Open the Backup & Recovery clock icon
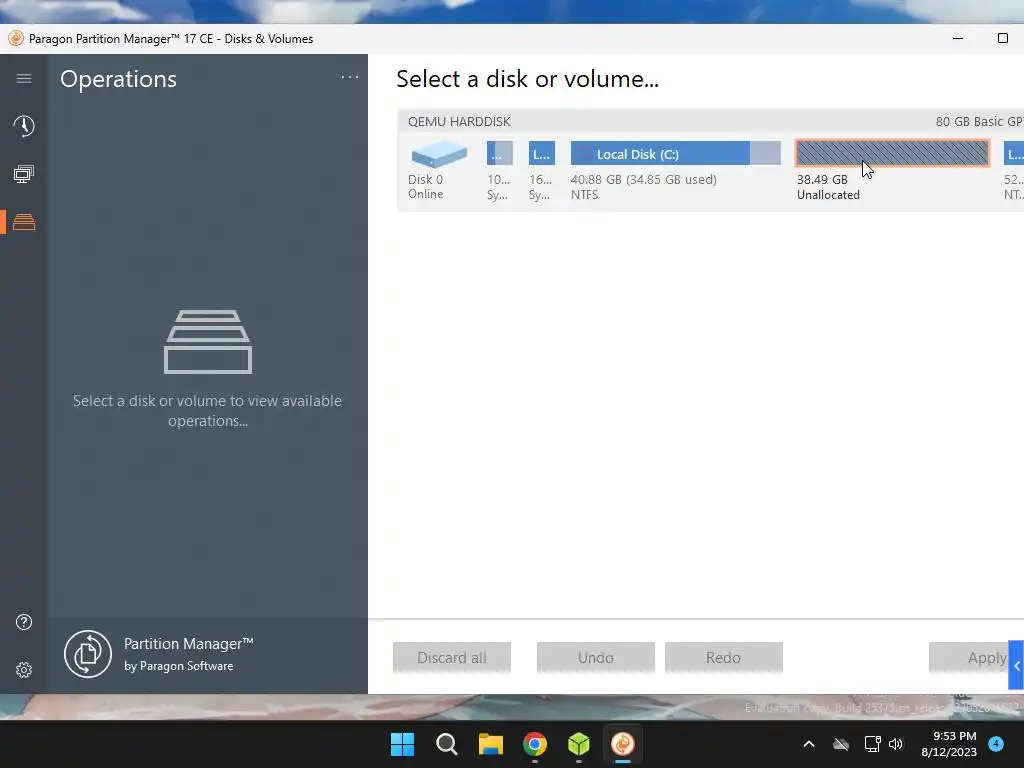 (24, 125)
